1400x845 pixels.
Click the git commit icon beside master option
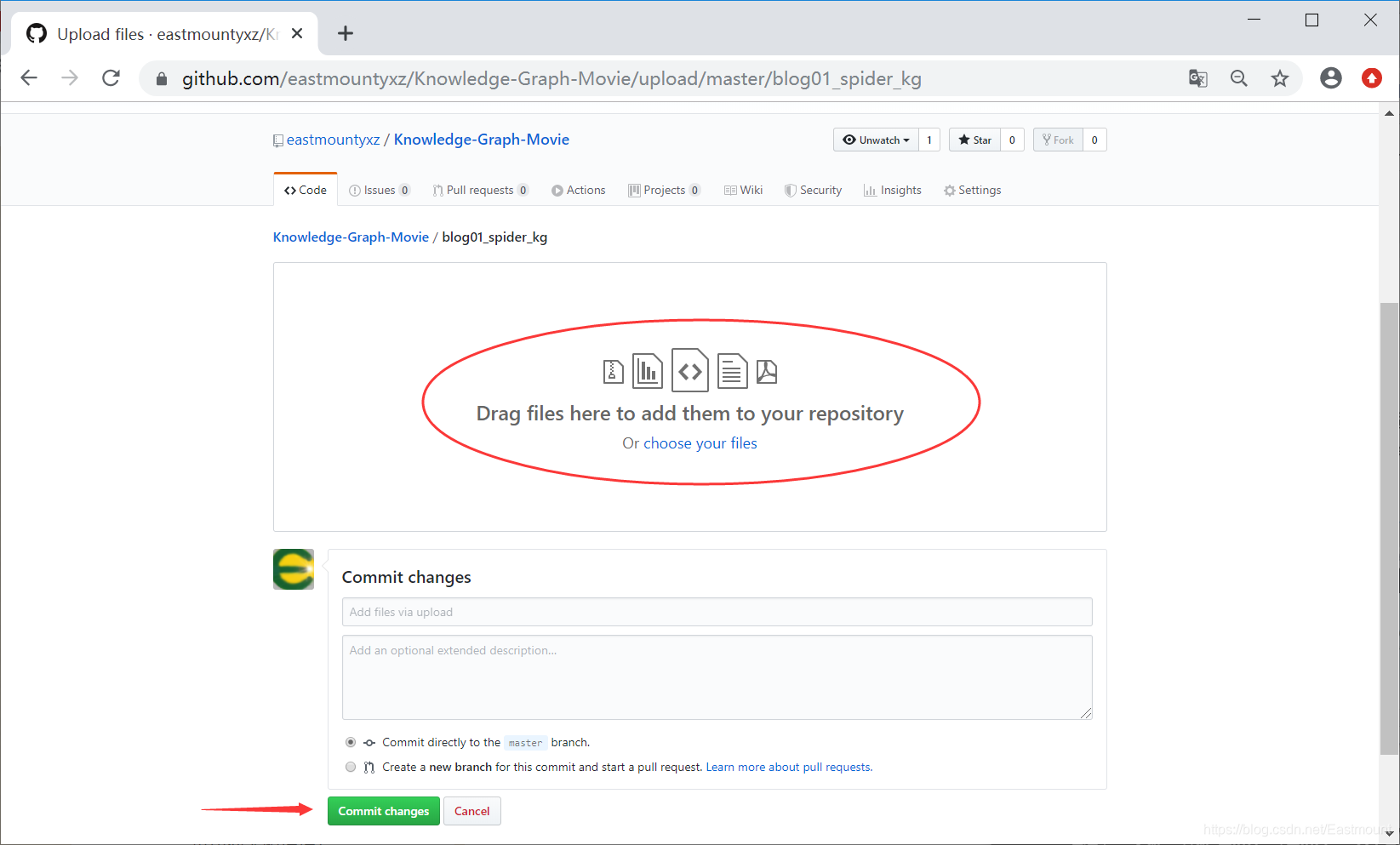click(369, 743)
